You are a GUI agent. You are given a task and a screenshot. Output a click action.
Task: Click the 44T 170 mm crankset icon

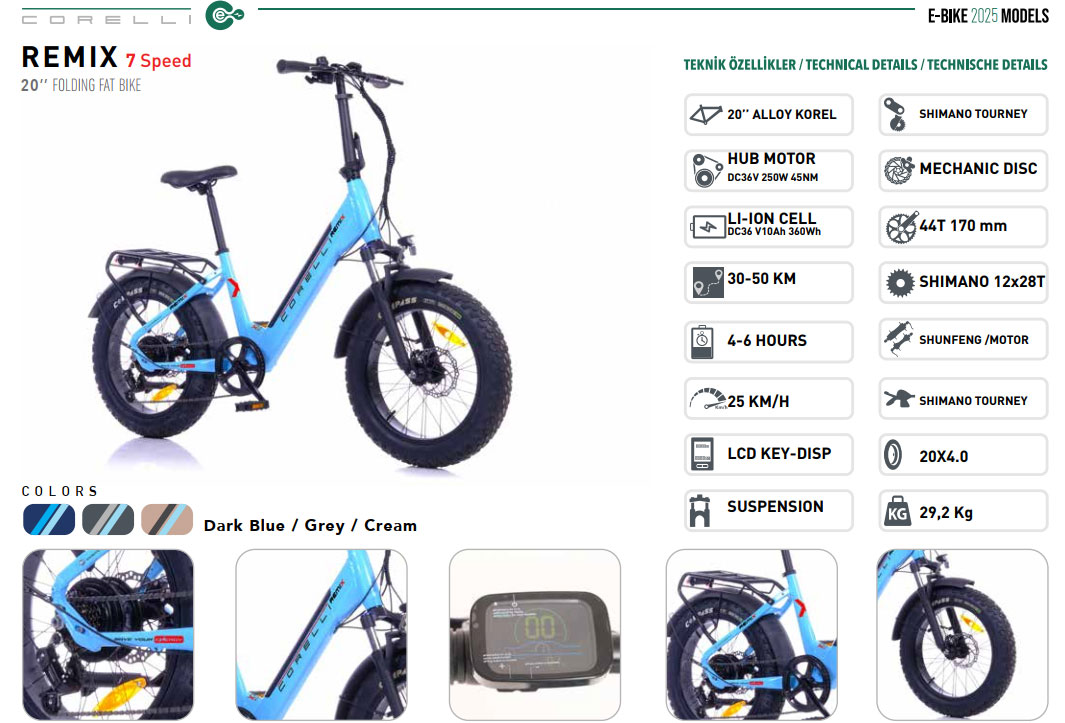(x=901, y=228)
